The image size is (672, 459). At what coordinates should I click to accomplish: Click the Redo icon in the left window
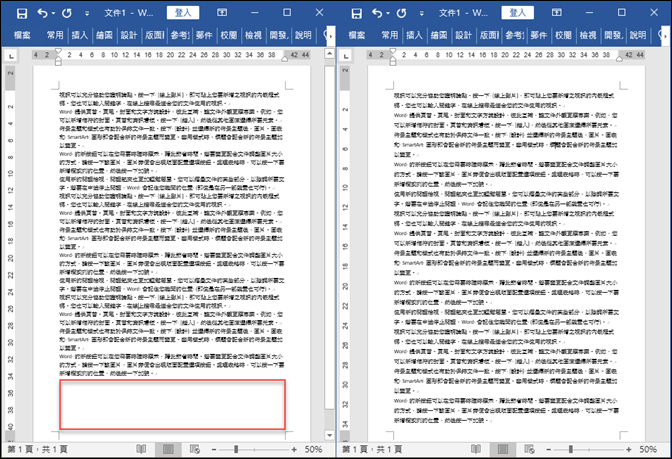[x=67, y=13]
